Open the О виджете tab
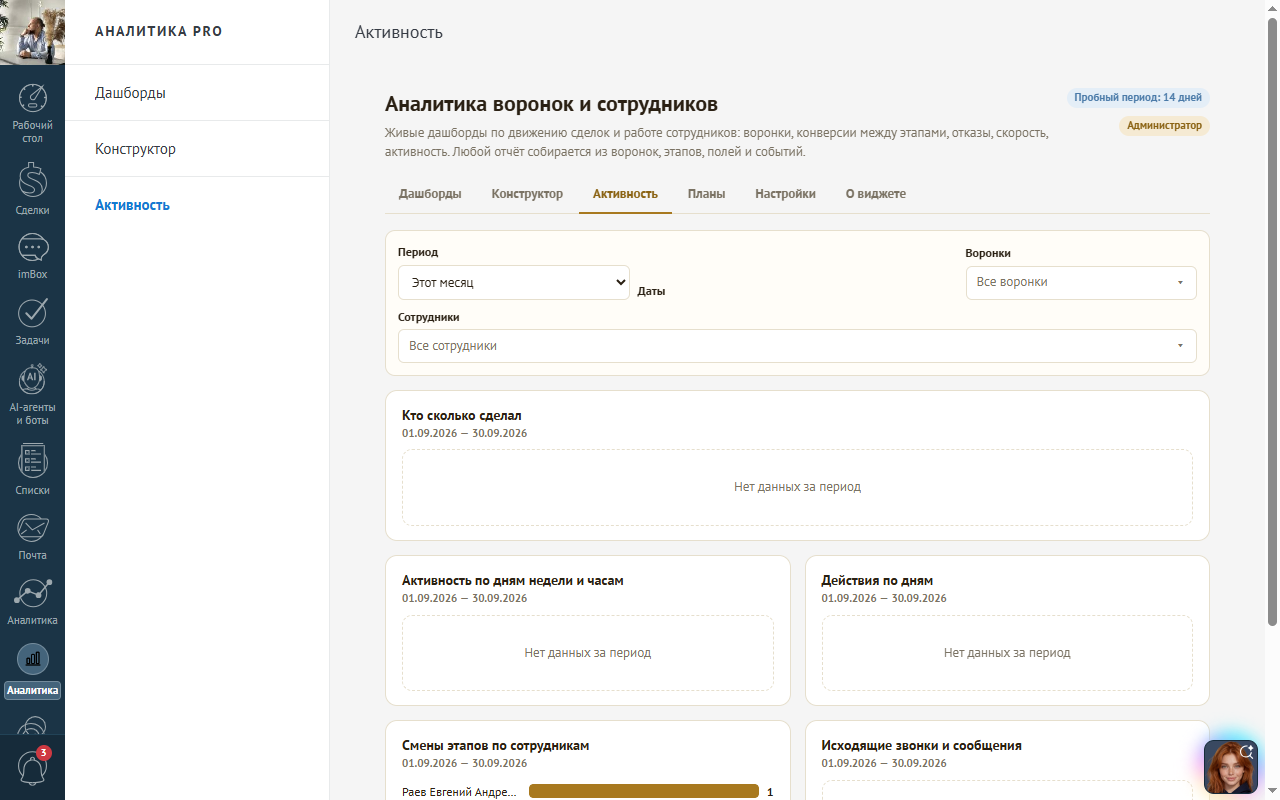This screenshot has width=1280, height=800. pyautogui.click(x=876, y=194)
